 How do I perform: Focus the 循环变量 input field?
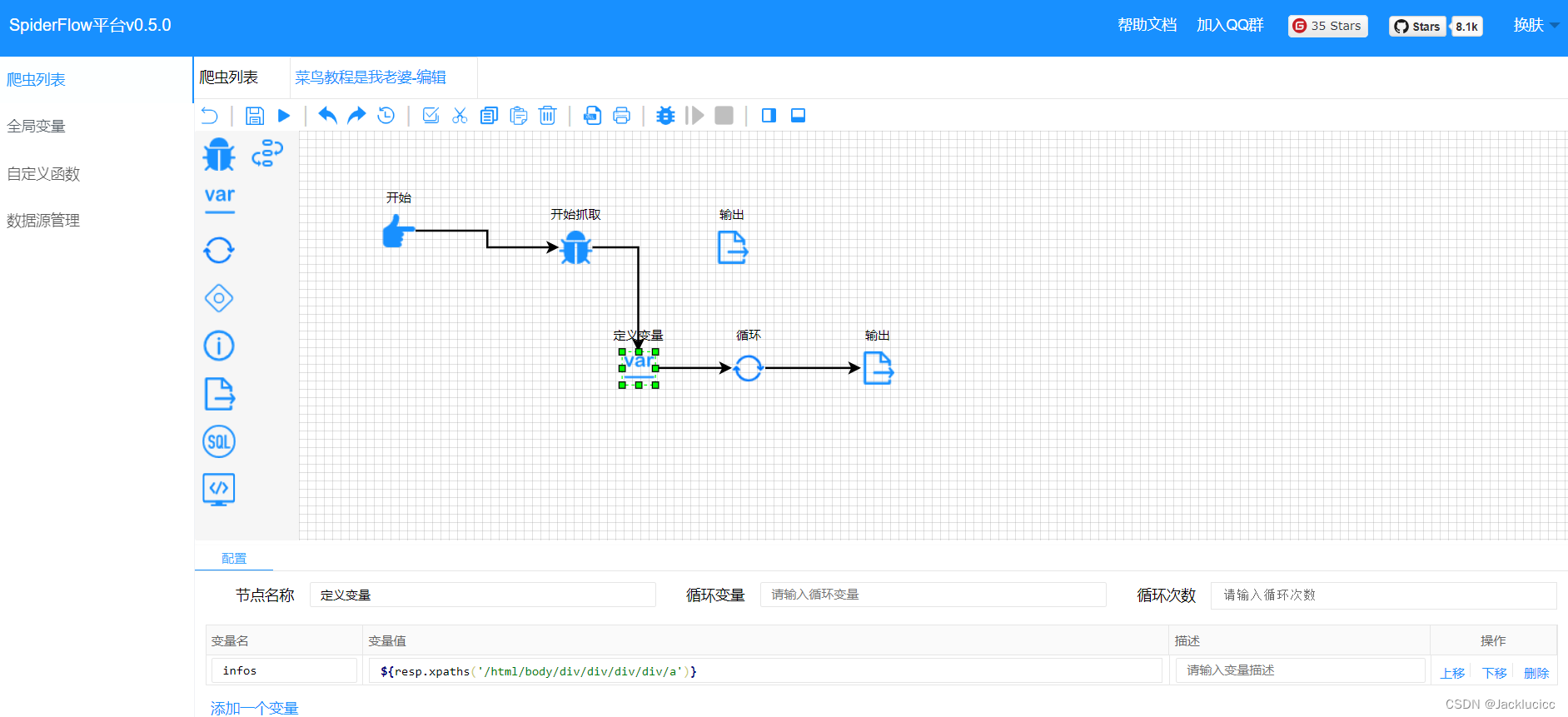[933, 595]
